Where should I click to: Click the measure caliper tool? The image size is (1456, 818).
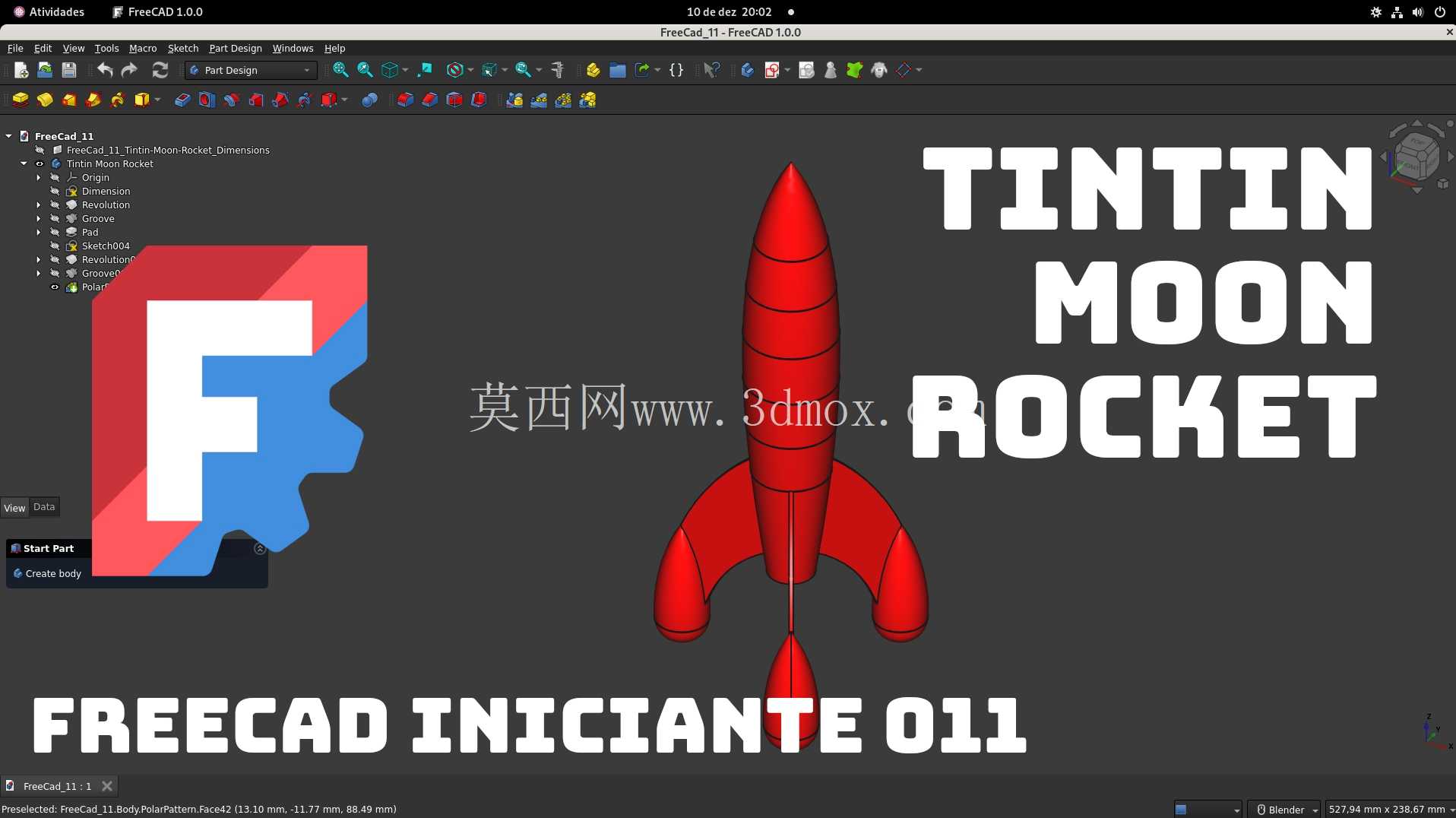click(558, 70)
